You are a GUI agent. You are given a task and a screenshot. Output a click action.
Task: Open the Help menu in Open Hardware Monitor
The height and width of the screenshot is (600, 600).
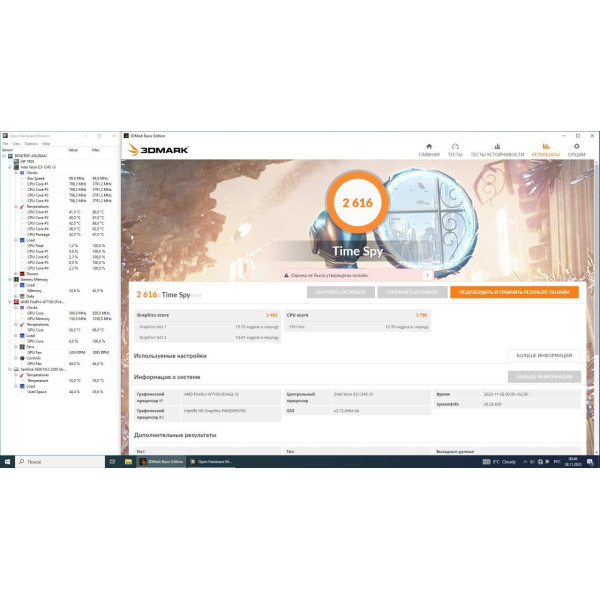[46, 144]
